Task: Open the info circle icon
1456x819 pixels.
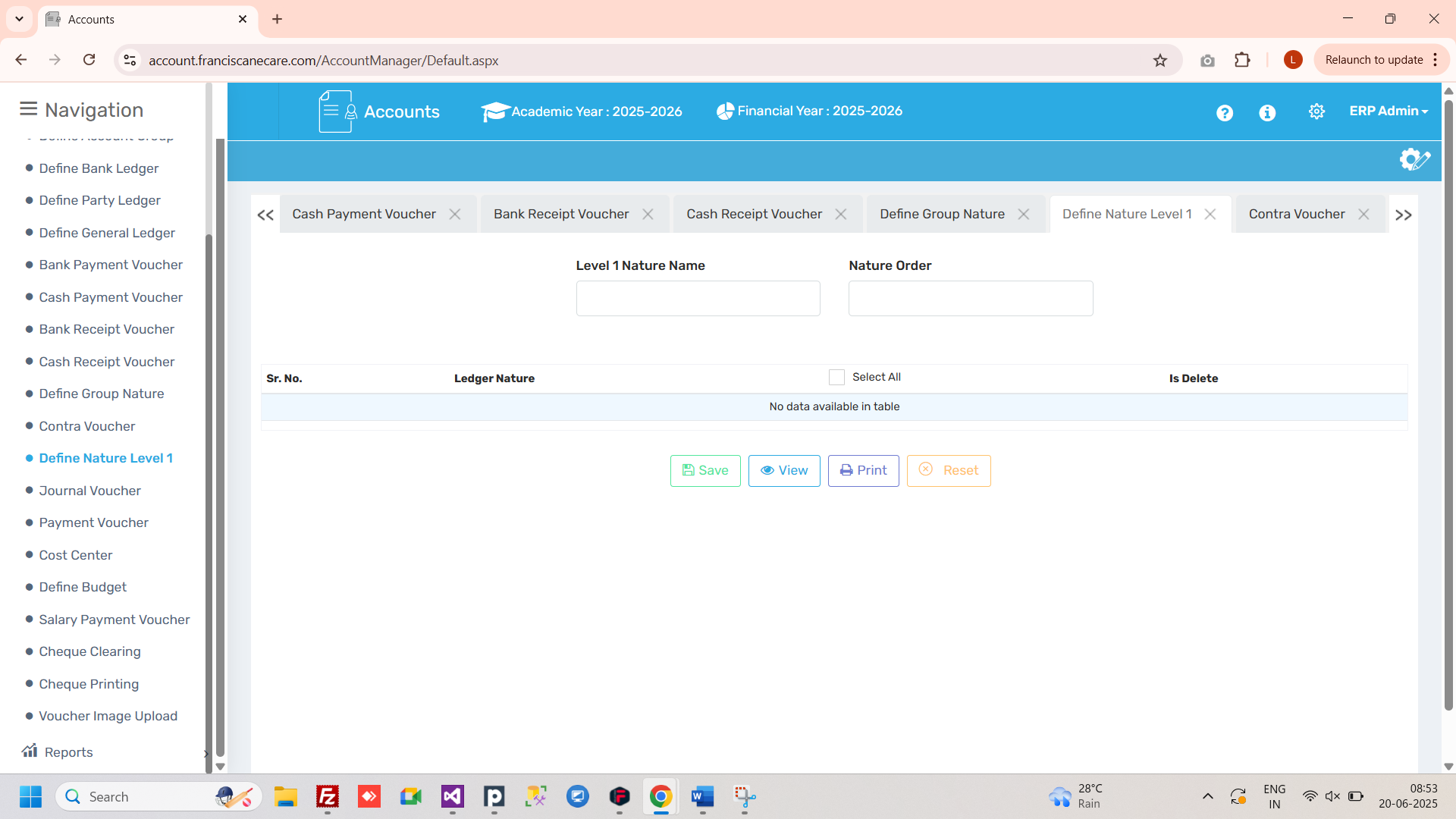Action: [x=1267, y=112]
